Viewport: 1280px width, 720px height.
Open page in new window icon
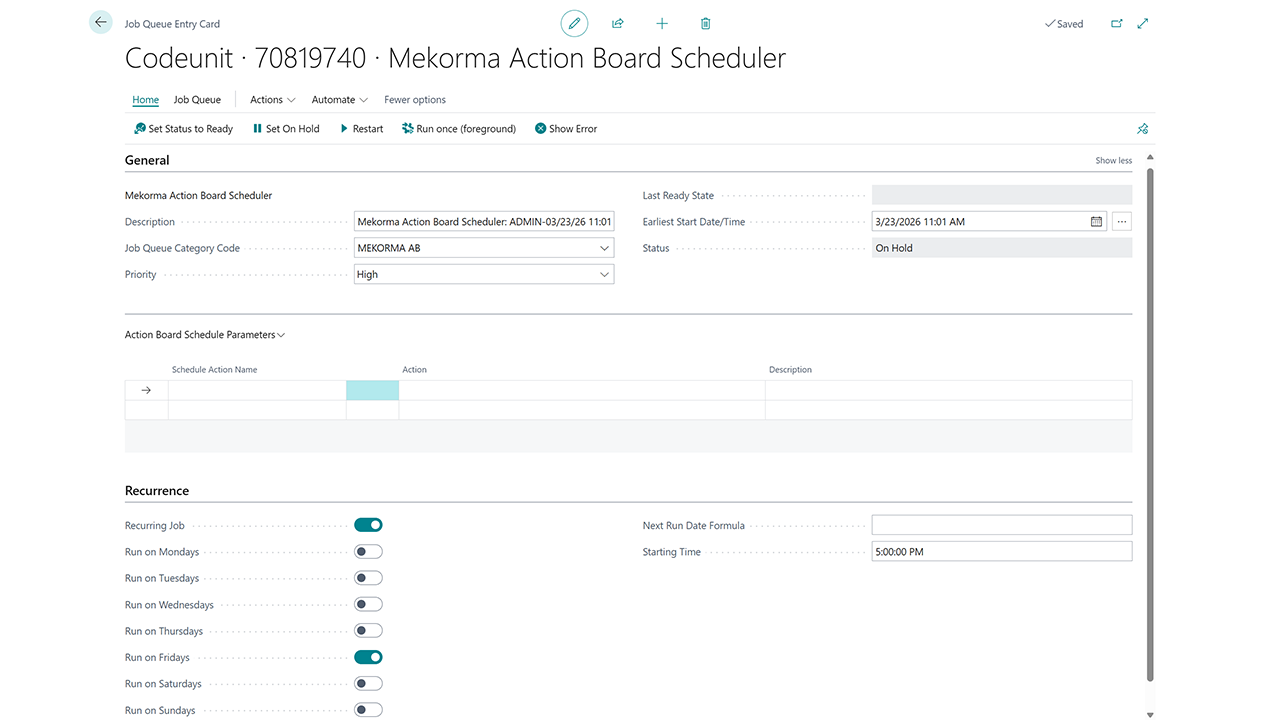tap(1117, 23)
